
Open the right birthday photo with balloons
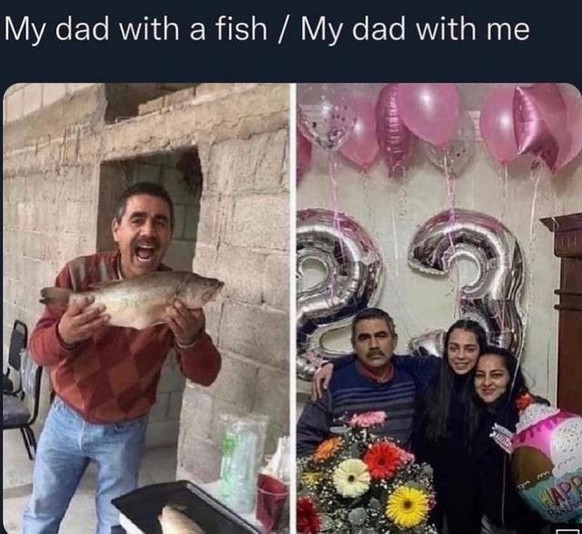(x=439, y=308)
